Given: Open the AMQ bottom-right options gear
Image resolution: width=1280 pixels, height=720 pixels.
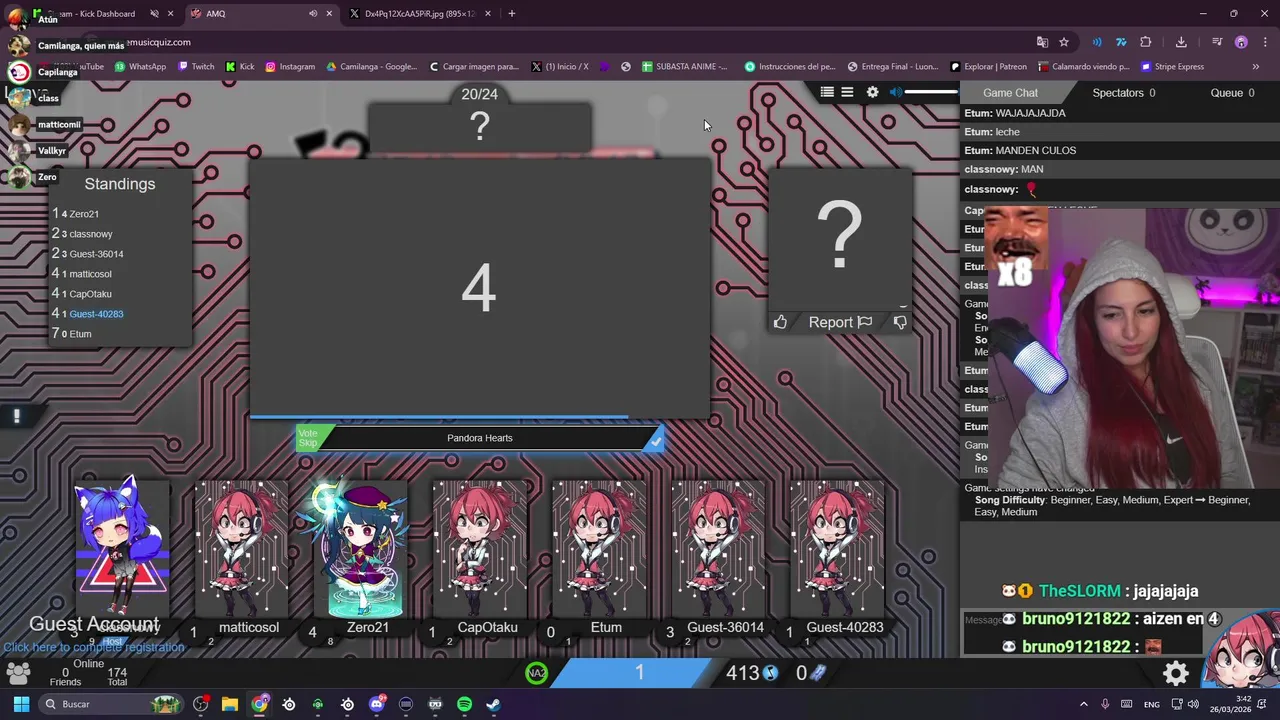Looking at the screenshot, I should coord(1176,673).
